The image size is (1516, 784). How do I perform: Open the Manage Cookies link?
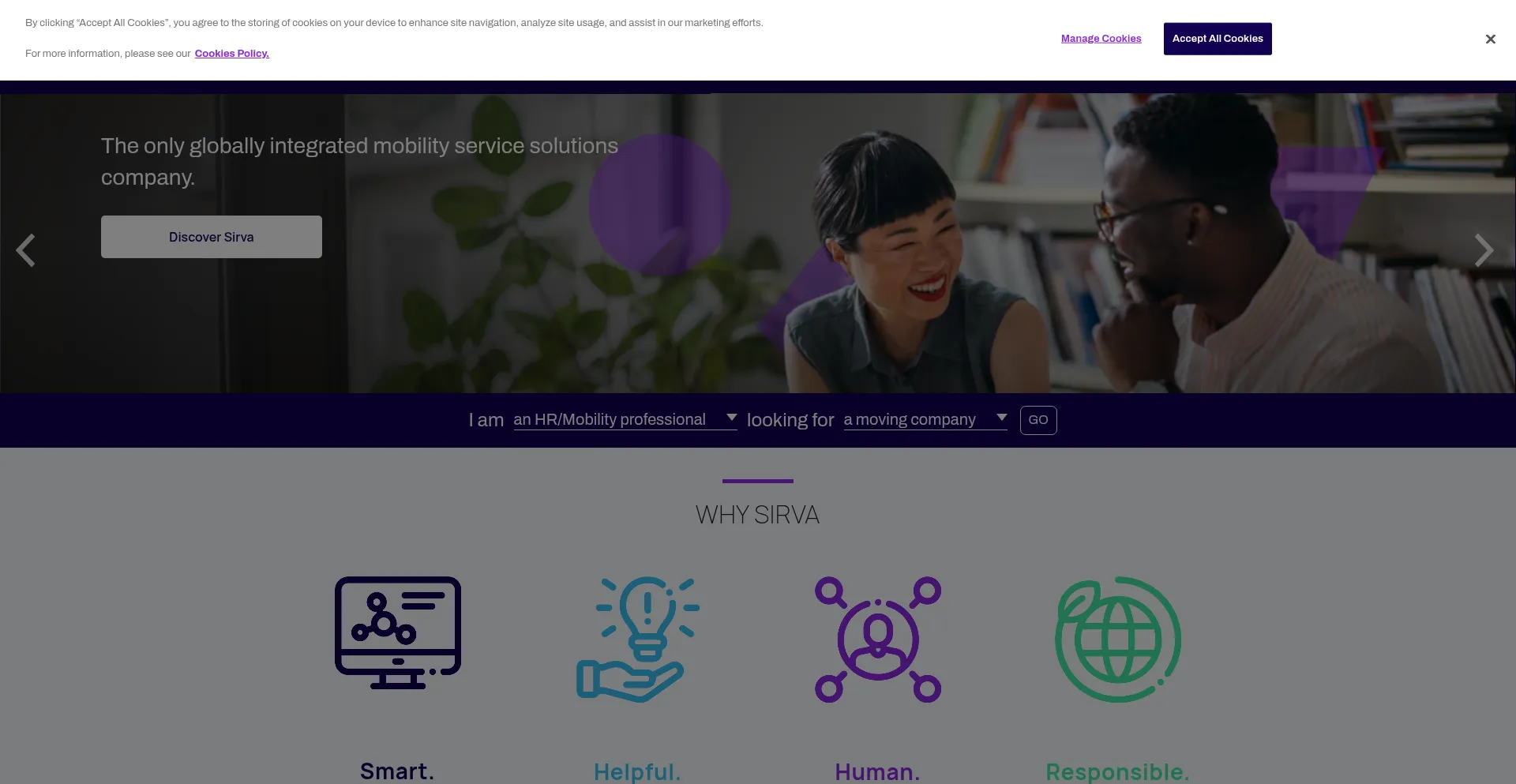(x=1101, y=39)
